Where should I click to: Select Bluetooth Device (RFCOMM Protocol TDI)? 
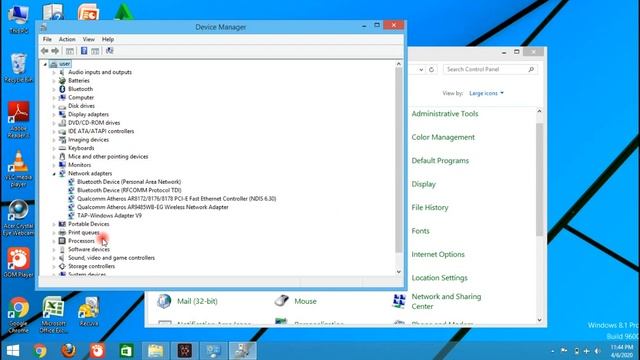129,190
